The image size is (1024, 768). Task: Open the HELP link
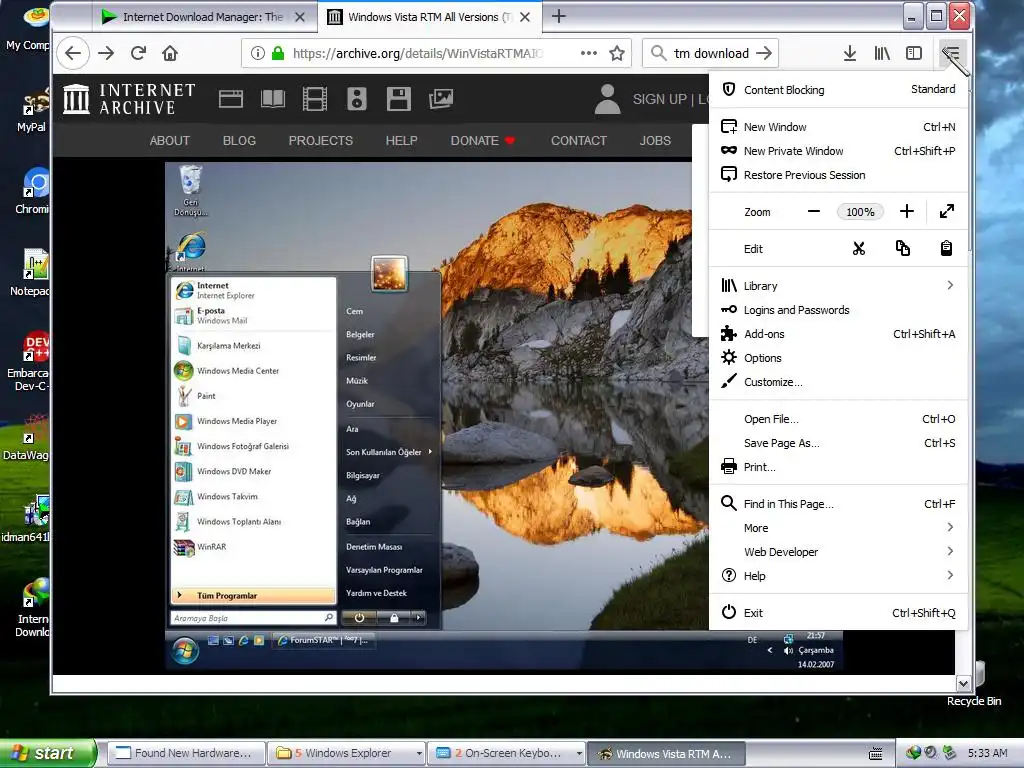(401, 140)
